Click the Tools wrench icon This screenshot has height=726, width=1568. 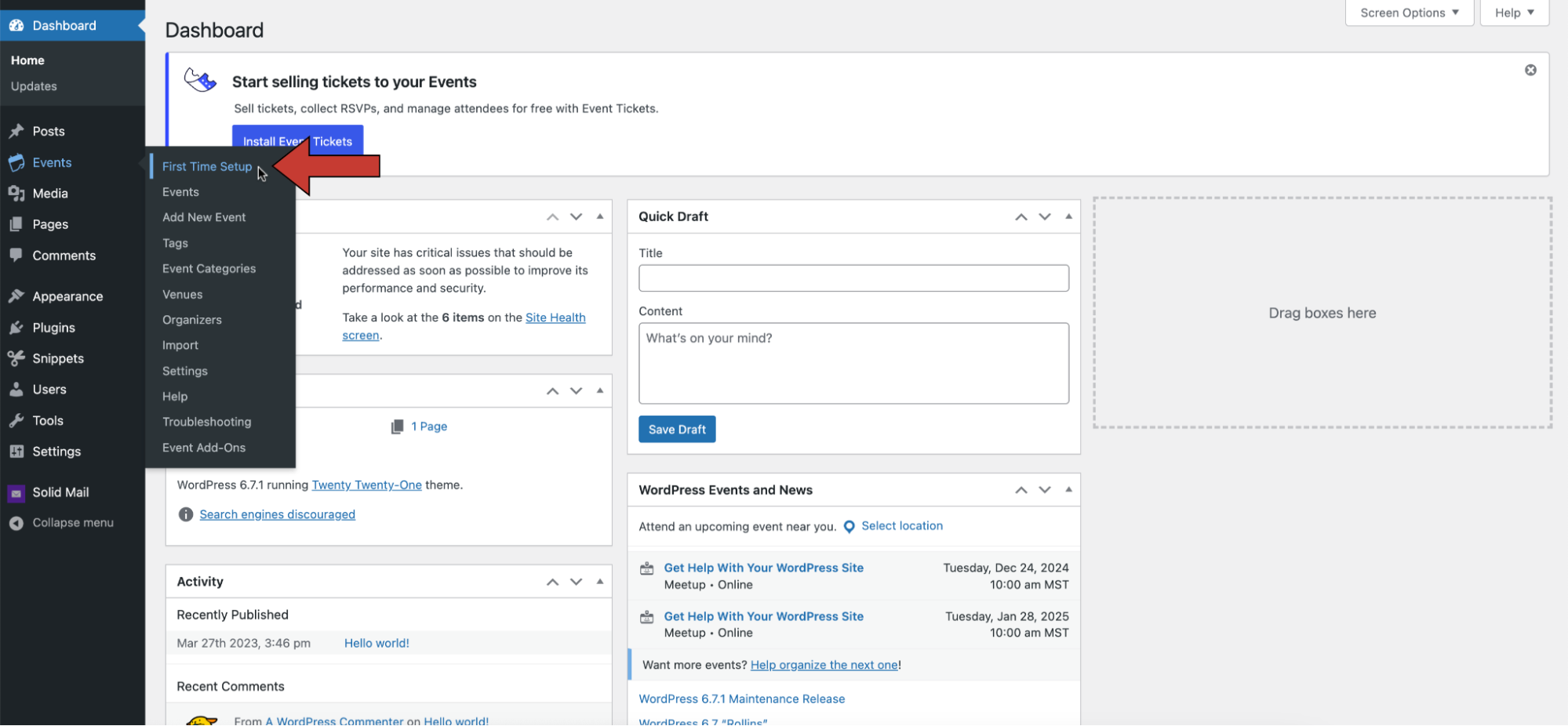coord(16,421)
